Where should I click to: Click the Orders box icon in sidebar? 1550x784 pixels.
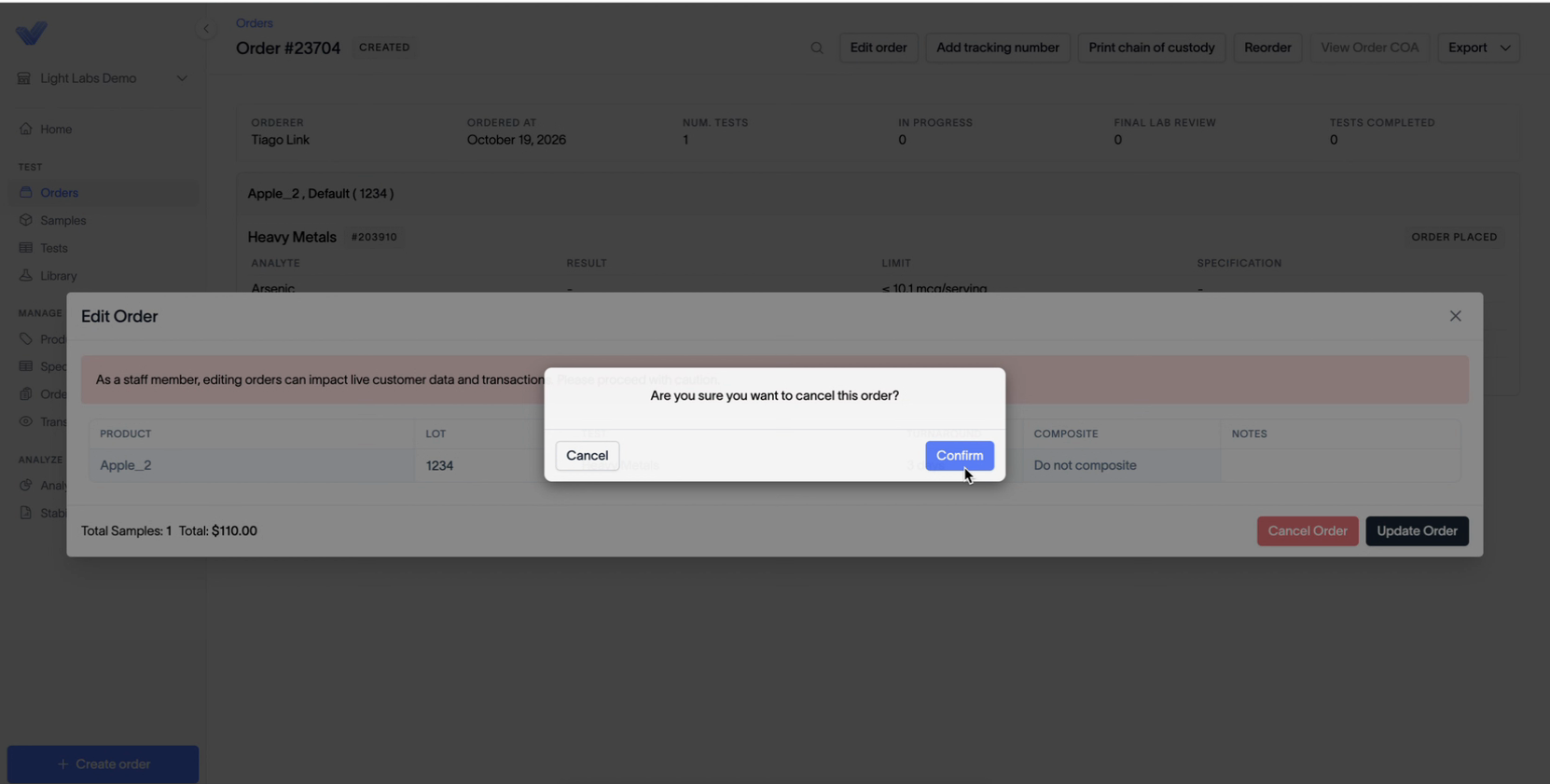pyautogui.click(x=25, y=193)
